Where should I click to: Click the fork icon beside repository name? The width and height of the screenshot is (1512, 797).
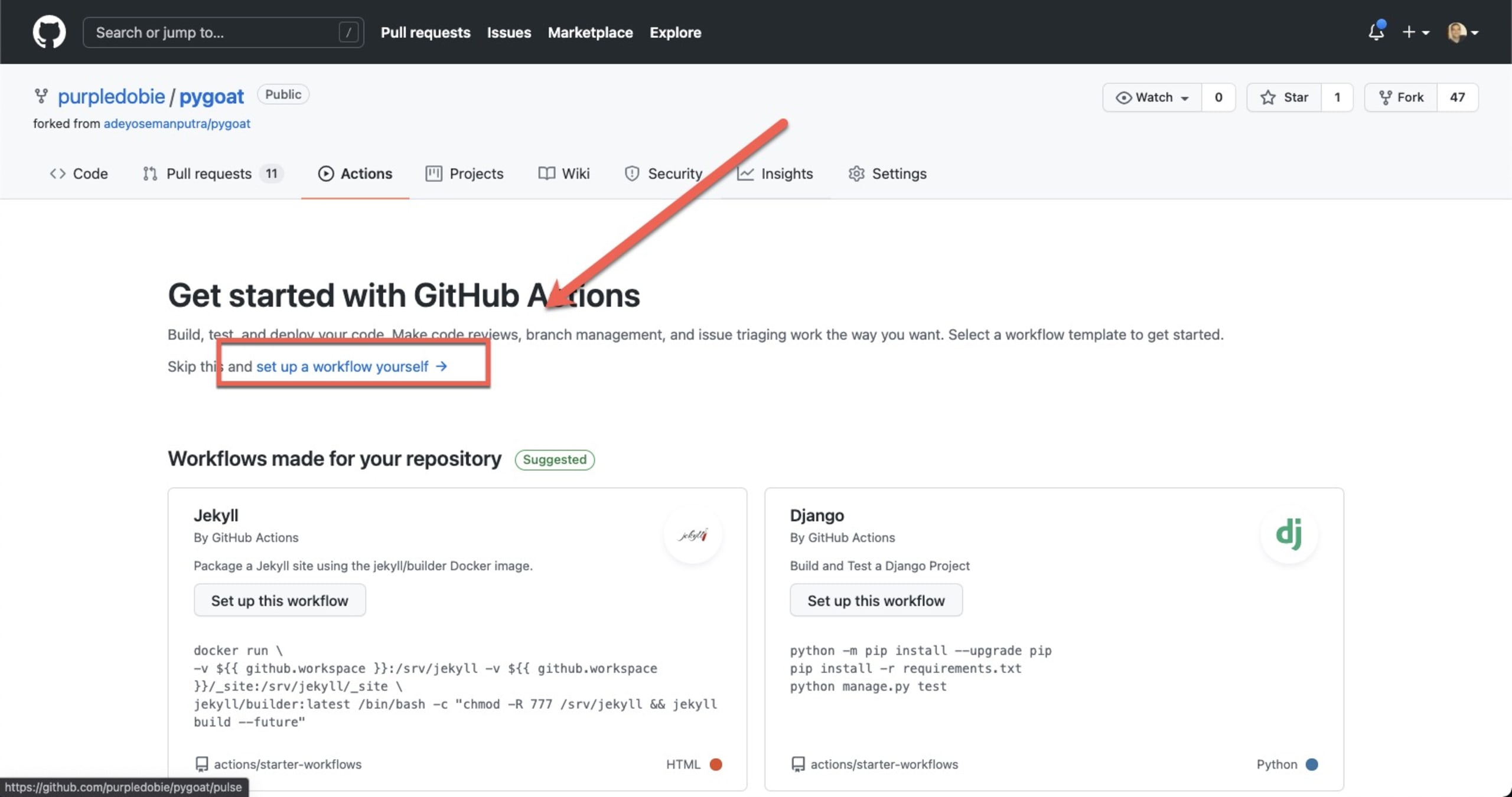click(41, 96)
